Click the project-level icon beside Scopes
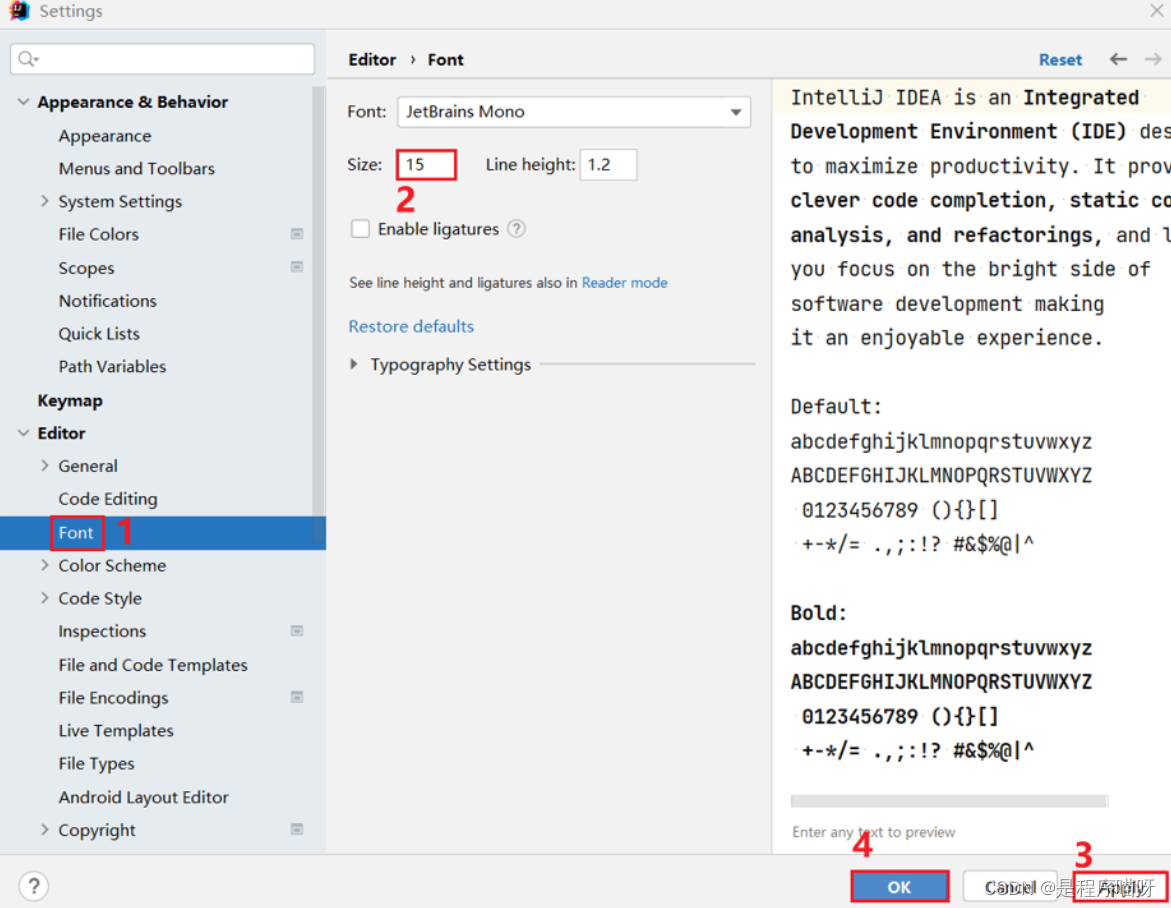This screenshot has height=908, width=1171. tap(296, 267)
